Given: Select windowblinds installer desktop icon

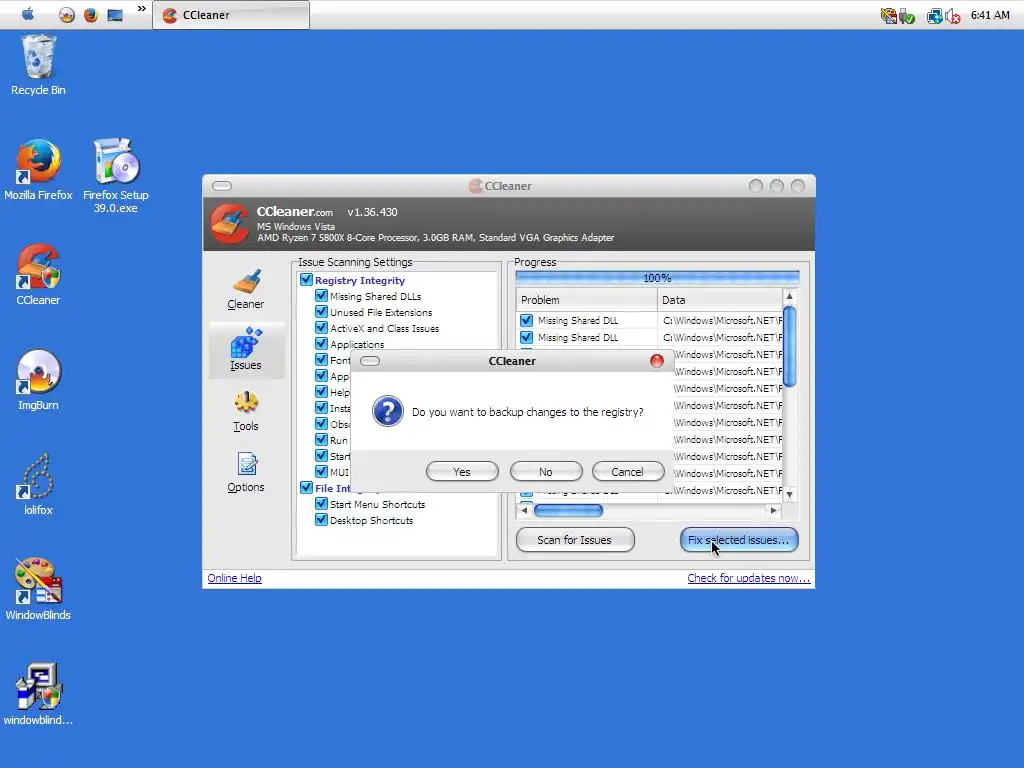Looking at the screenshot, I should 38,694.
